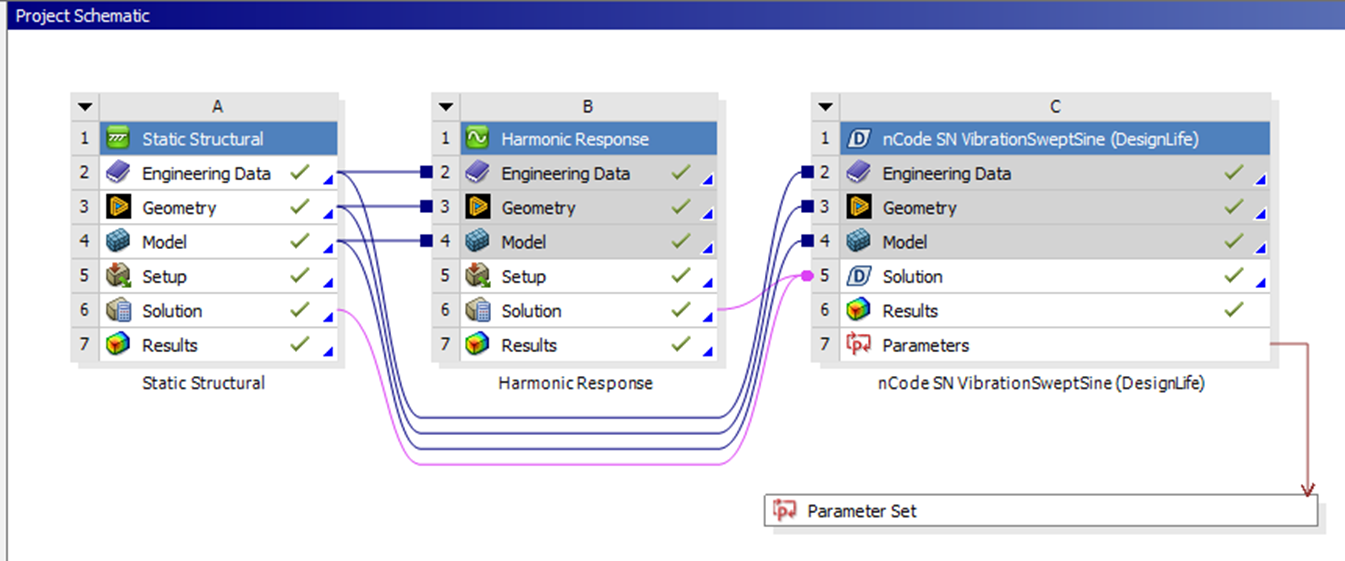The width and height of the screenshot is (1345, 561).
Task: Open the system A dropdown arrow menu
Action: pos(85,107)
